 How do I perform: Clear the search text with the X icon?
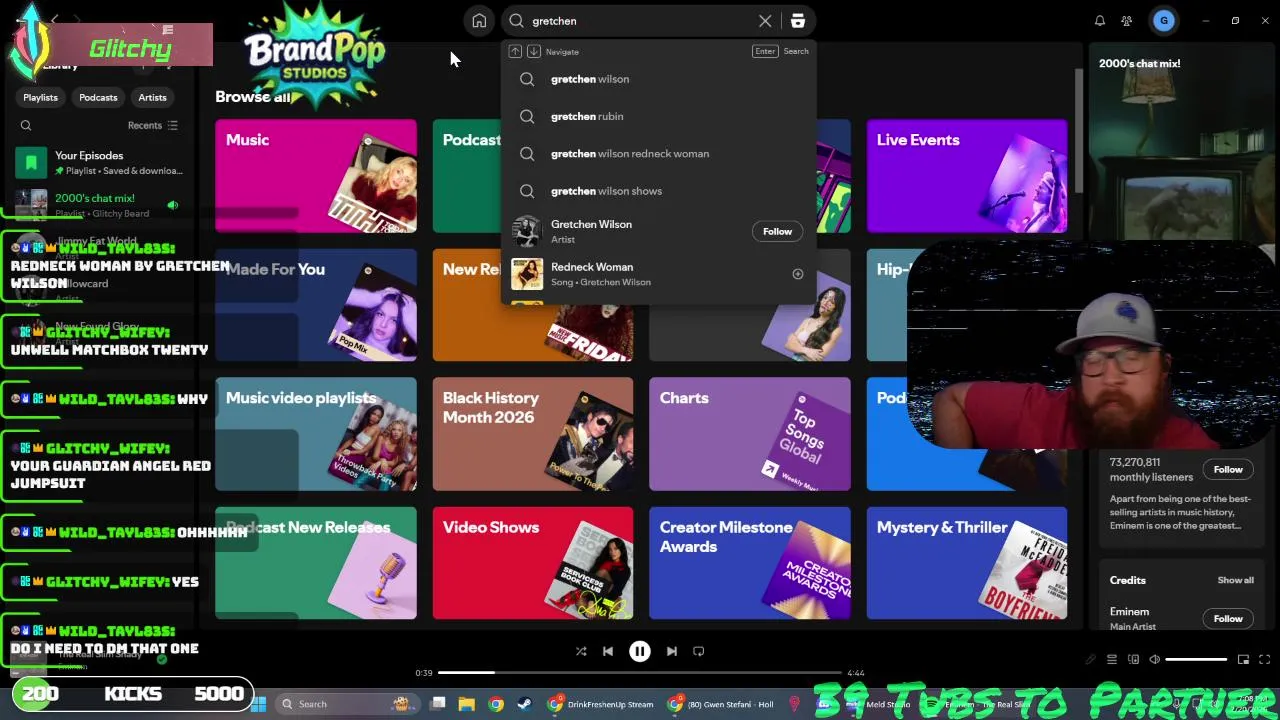[x=765, y=21]
